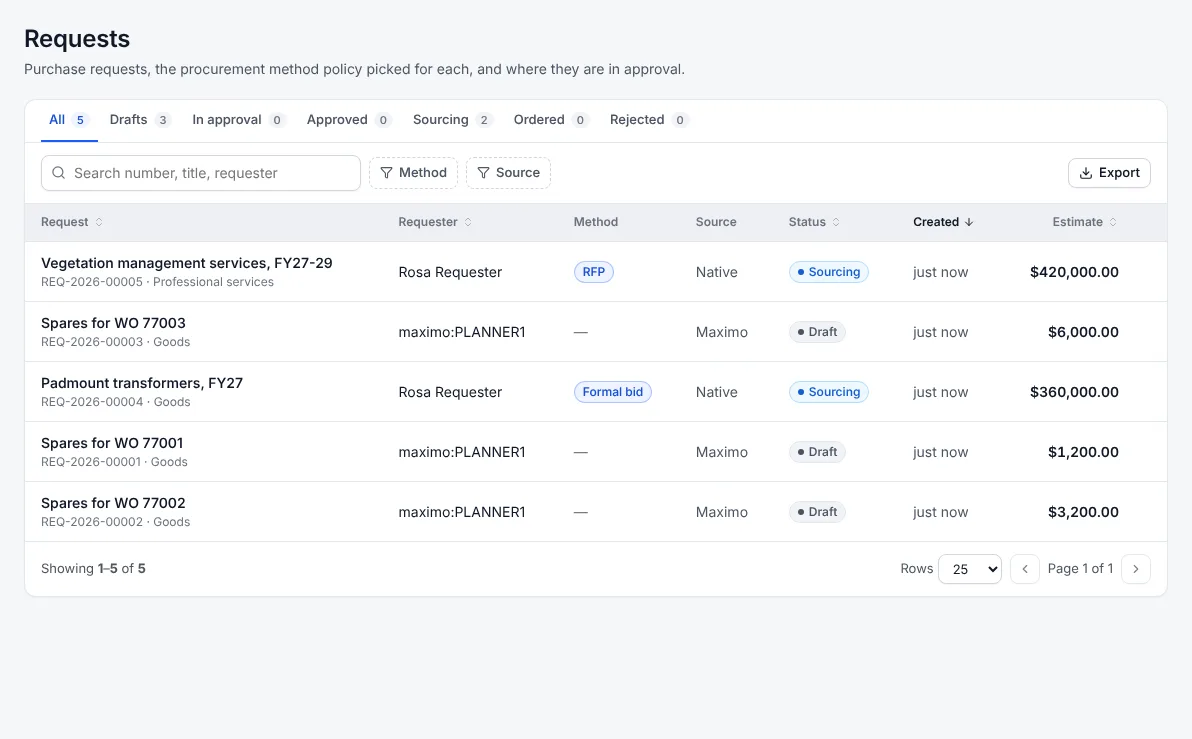Click the Formal bid method badge
Viewport: 1192px width, 739px height.
(x=613, y=392)
